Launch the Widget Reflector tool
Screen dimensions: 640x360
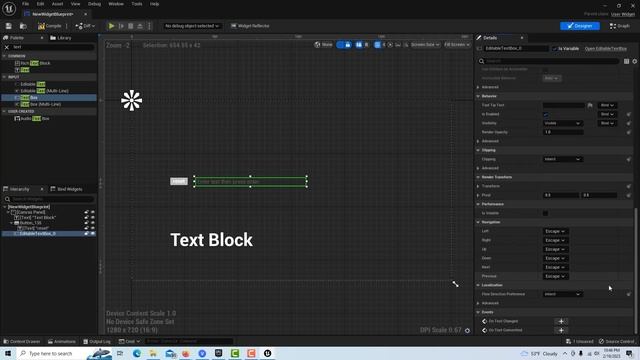tap(250, 26)
